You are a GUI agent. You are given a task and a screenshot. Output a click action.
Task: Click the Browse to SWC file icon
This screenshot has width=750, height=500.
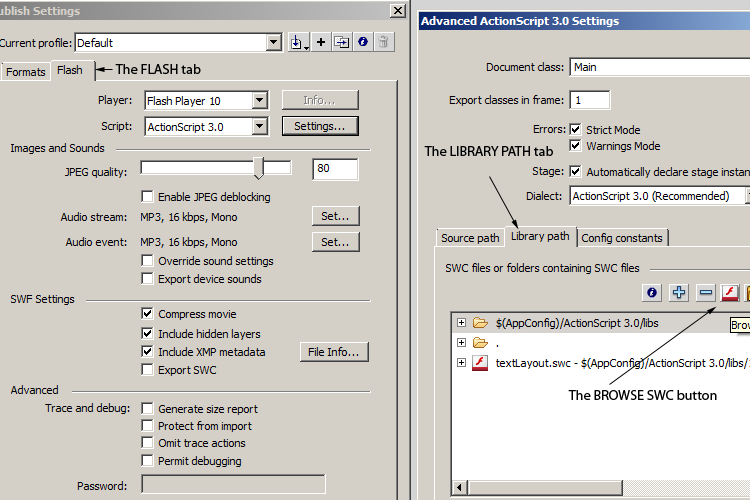(x=730, y=292)
